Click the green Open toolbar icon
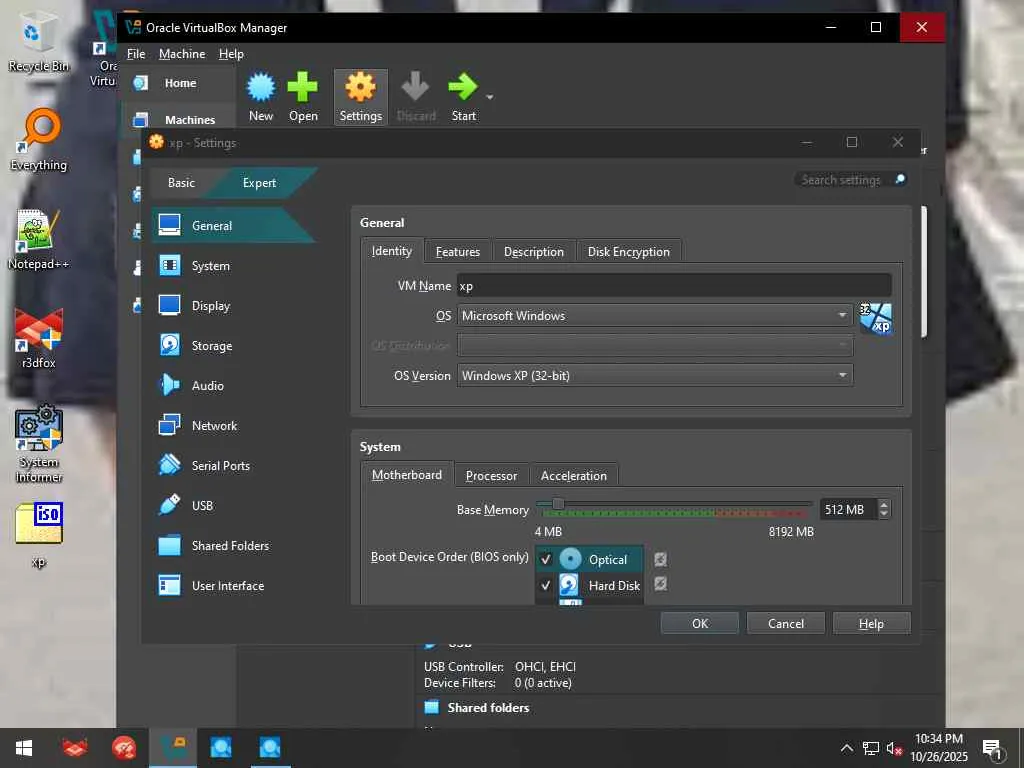The image size is (1024, 768). 302,88
